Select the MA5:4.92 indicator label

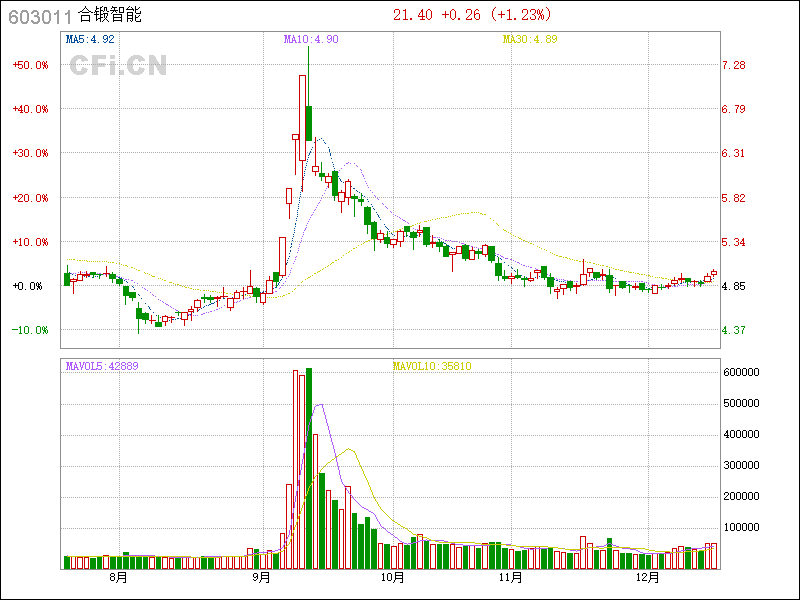point(91,40)
